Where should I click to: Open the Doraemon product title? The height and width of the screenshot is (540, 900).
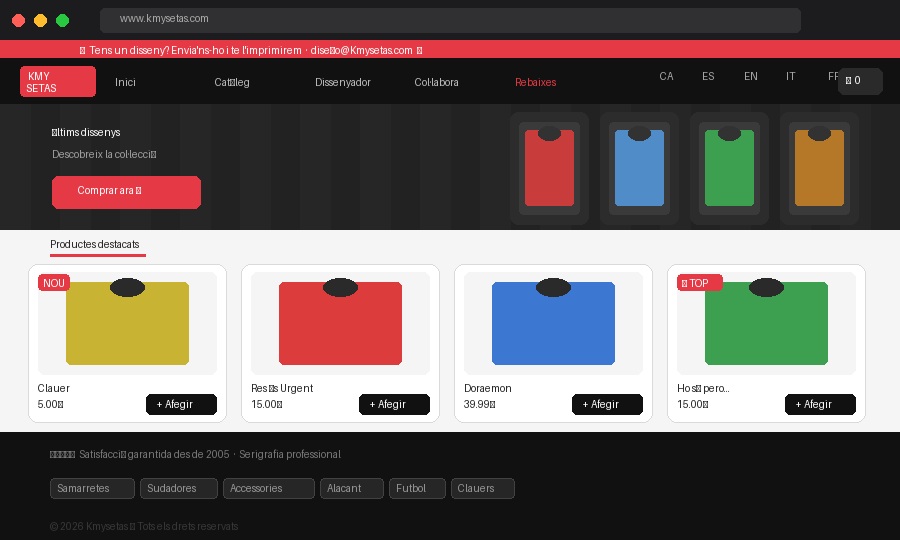coord(488,389)
